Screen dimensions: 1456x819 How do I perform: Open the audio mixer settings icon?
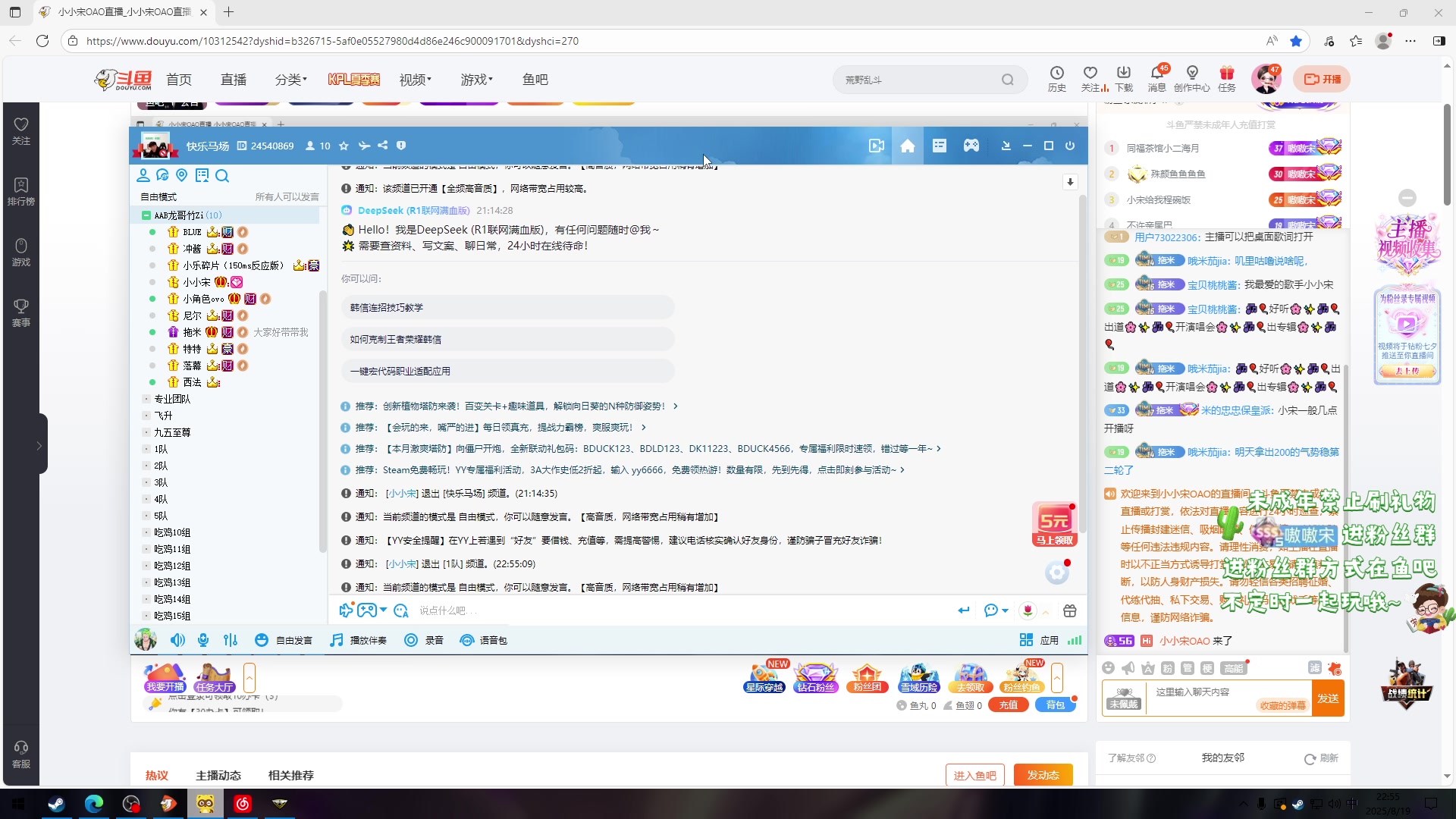coord(231,640)
